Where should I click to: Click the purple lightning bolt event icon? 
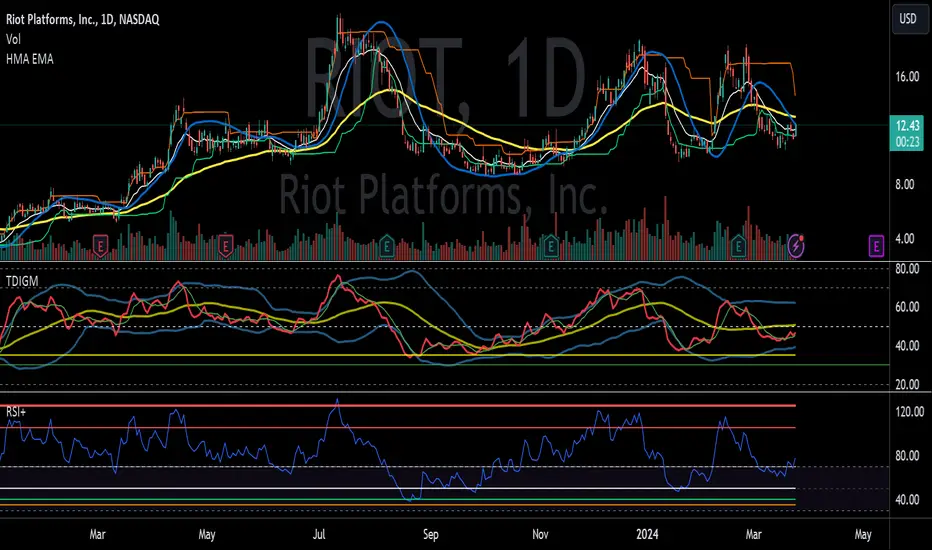[795, 246]
